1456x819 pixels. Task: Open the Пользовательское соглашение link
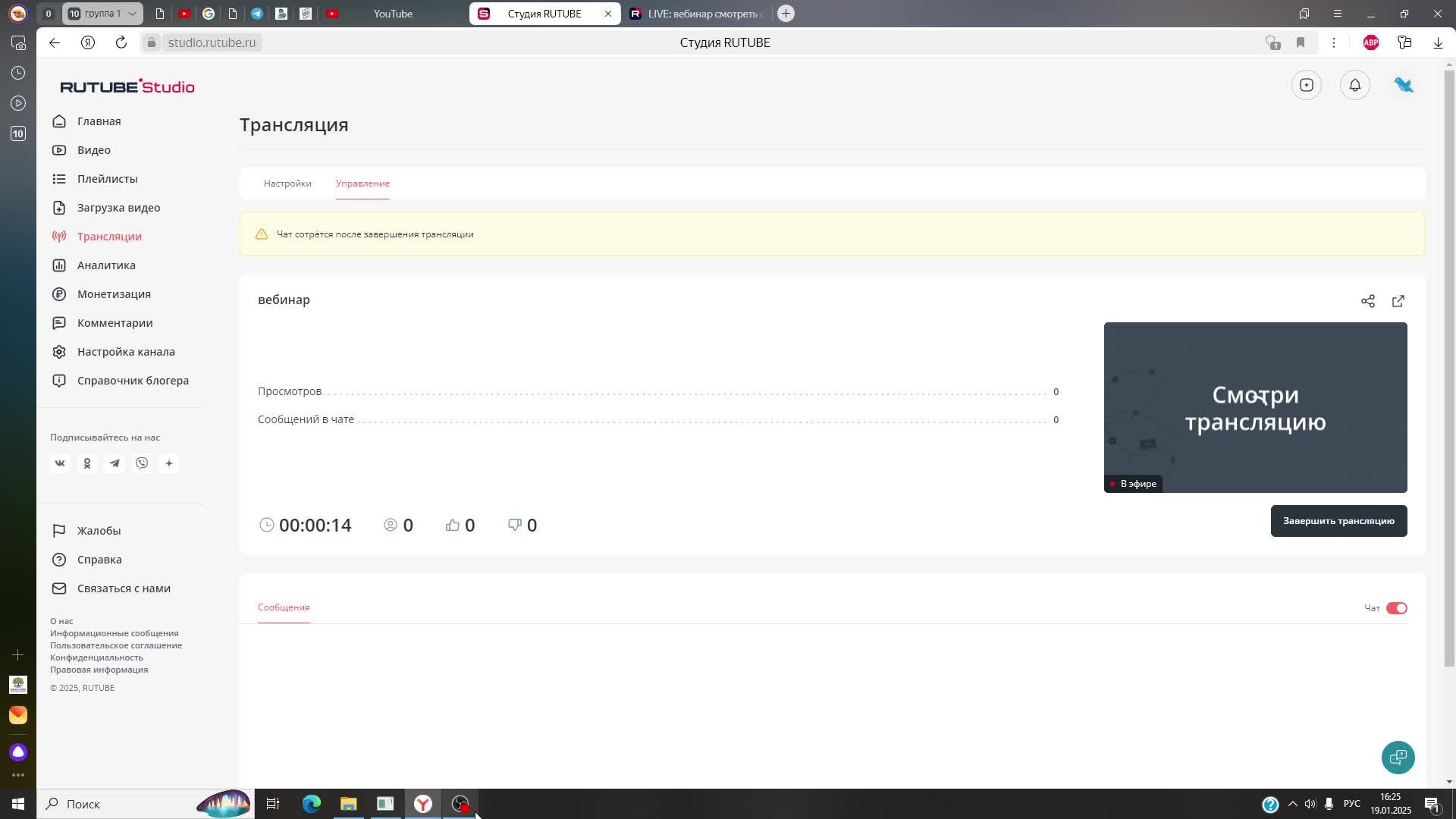(116, 645)
